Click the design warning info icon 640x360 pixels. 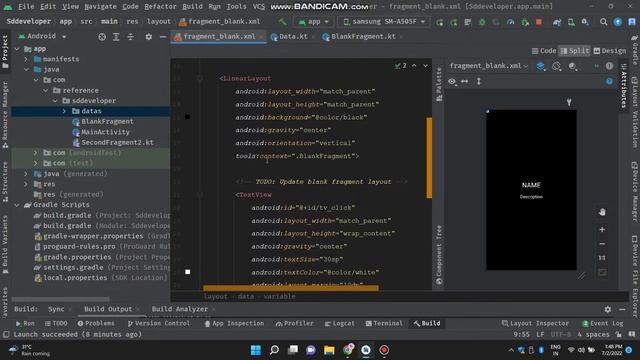[609, 66]
